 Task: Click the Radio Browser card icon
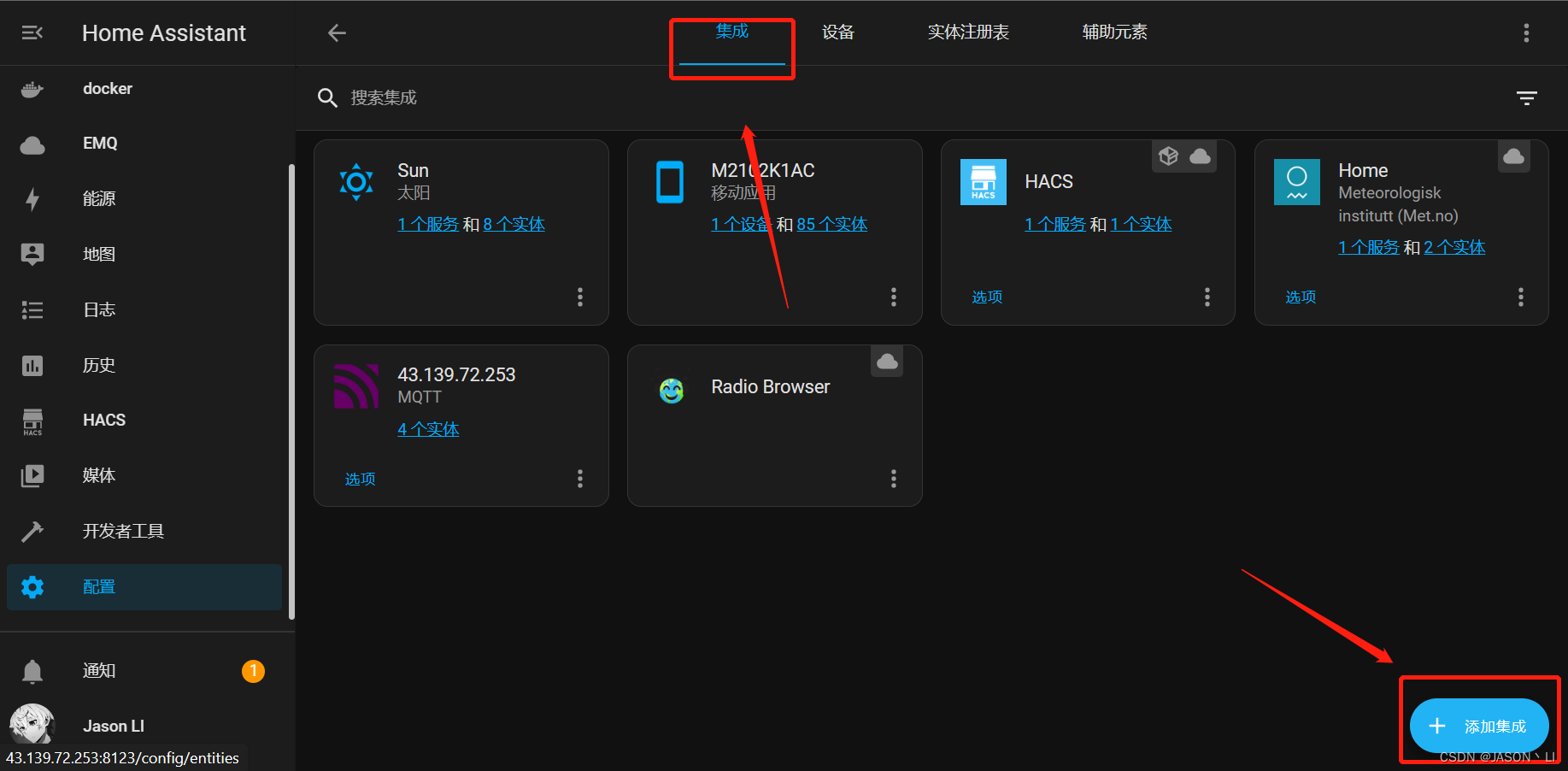click(672, 391)
